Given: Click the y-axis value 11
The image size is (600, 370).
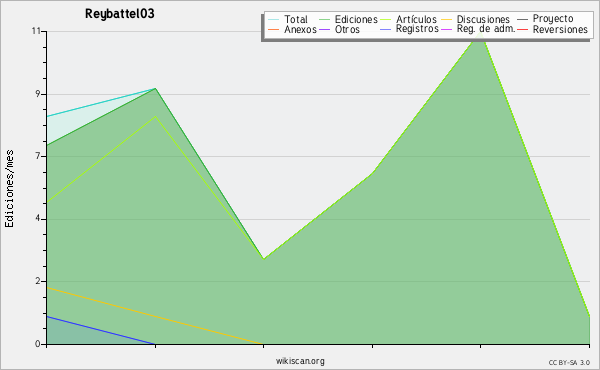Looking at the screenshot, I should 36,31.
